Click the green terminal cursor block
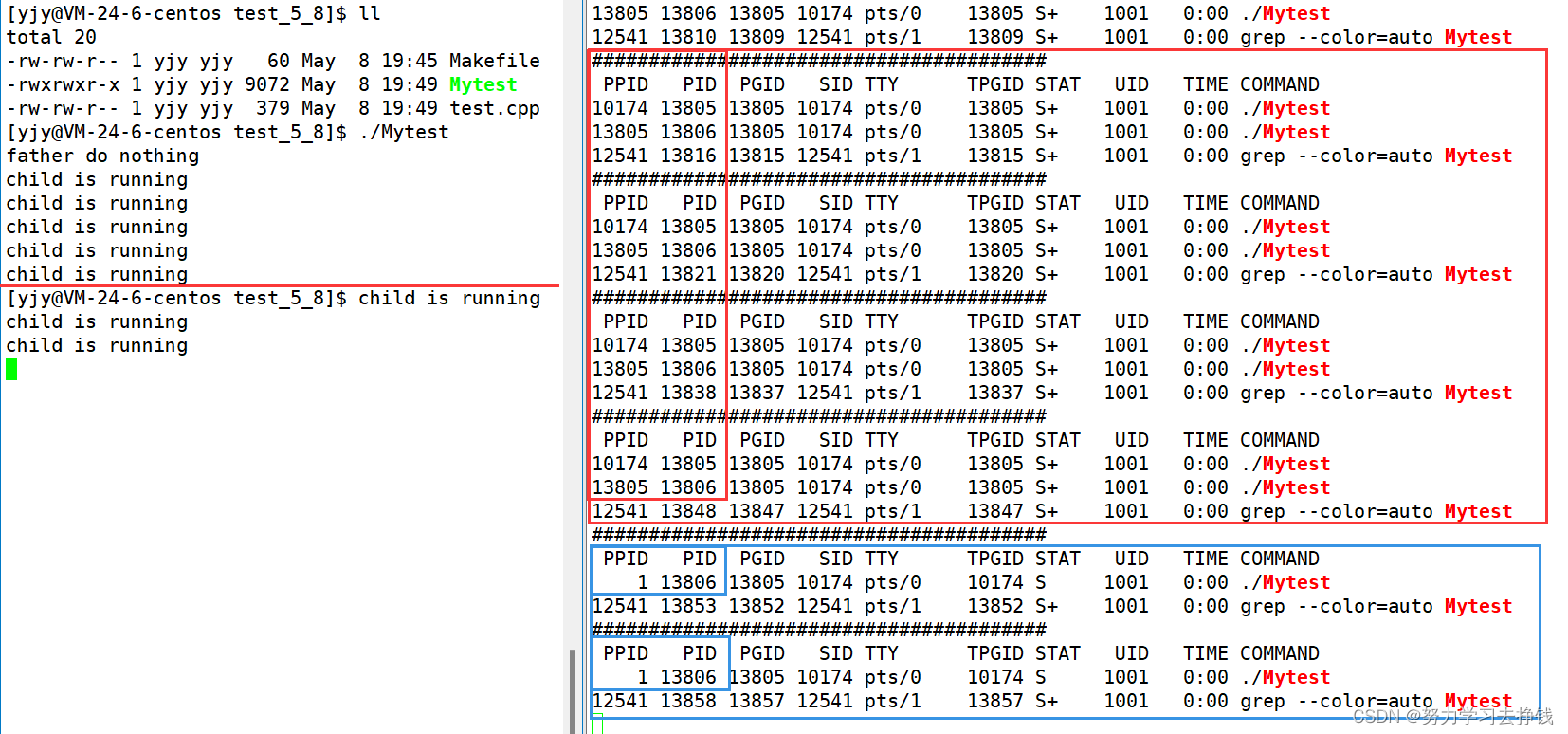 (11, 369)
